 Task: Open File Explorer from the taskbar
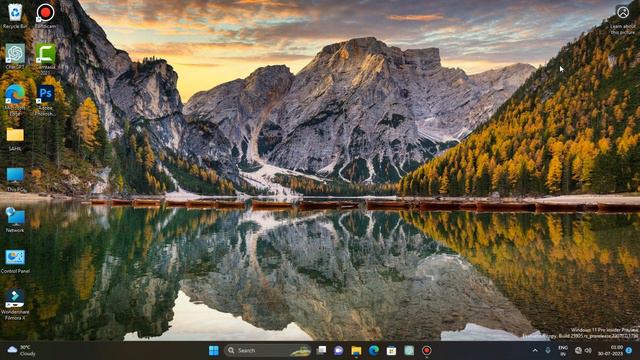(x=356, y=351)
